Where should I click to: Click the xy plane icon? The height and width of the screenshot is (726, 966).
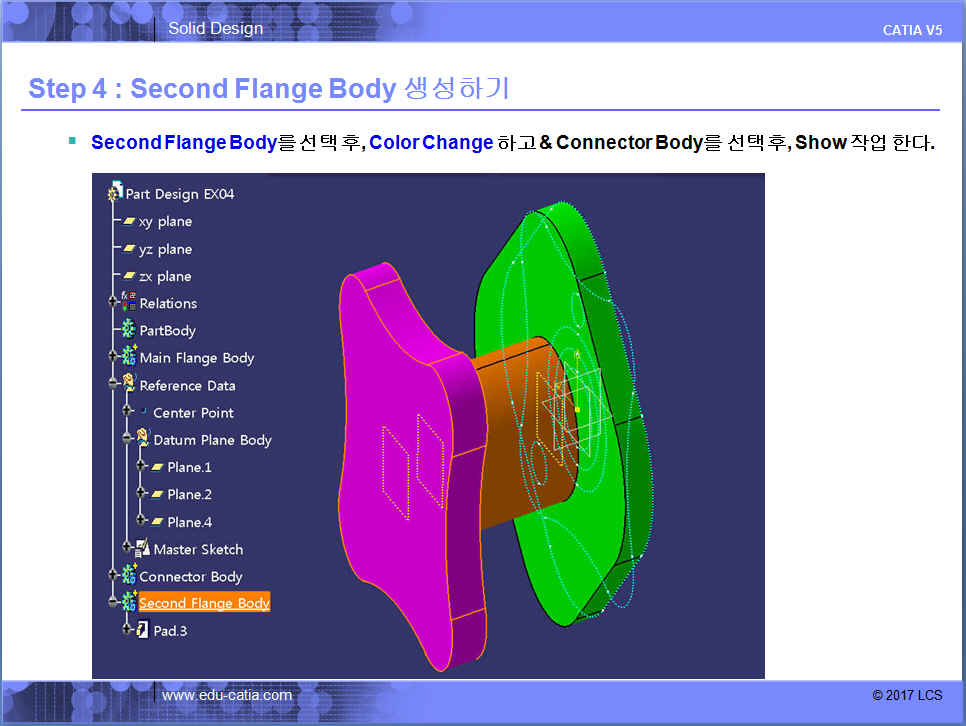pyautogui.click(x=129, y=222)
